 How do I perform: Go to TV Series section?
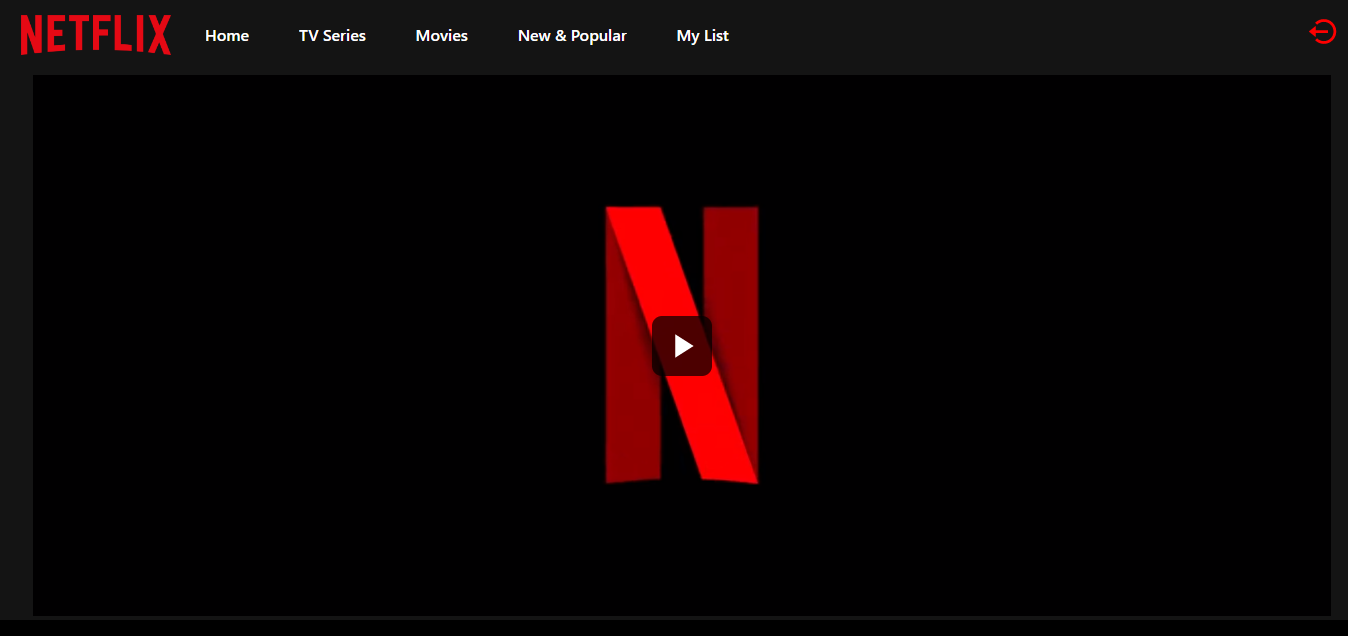coord(332,36)
